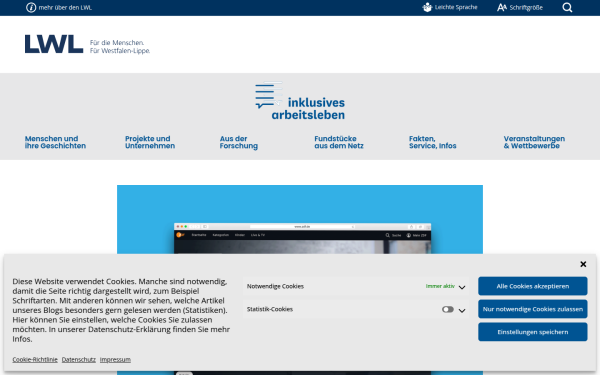The height and width of the screenshot is (375, 600).
Task: Open the 'Veranstaltungen & Wettbewerbe' menu
Action: point(534,142)
